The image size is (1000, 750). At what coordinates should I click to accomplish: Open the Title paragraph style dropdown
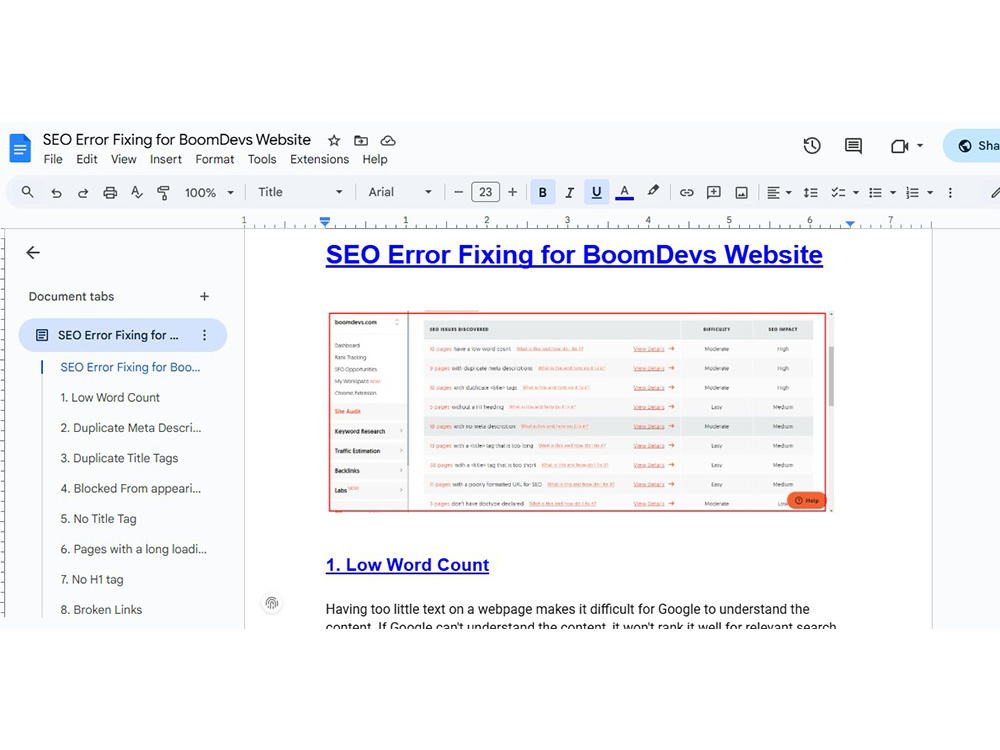(300, 192)
